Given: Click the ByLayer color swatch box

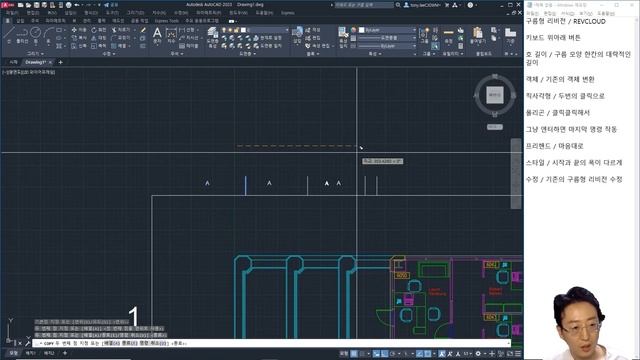Looking at the screenshot, I should click(362, 30).
